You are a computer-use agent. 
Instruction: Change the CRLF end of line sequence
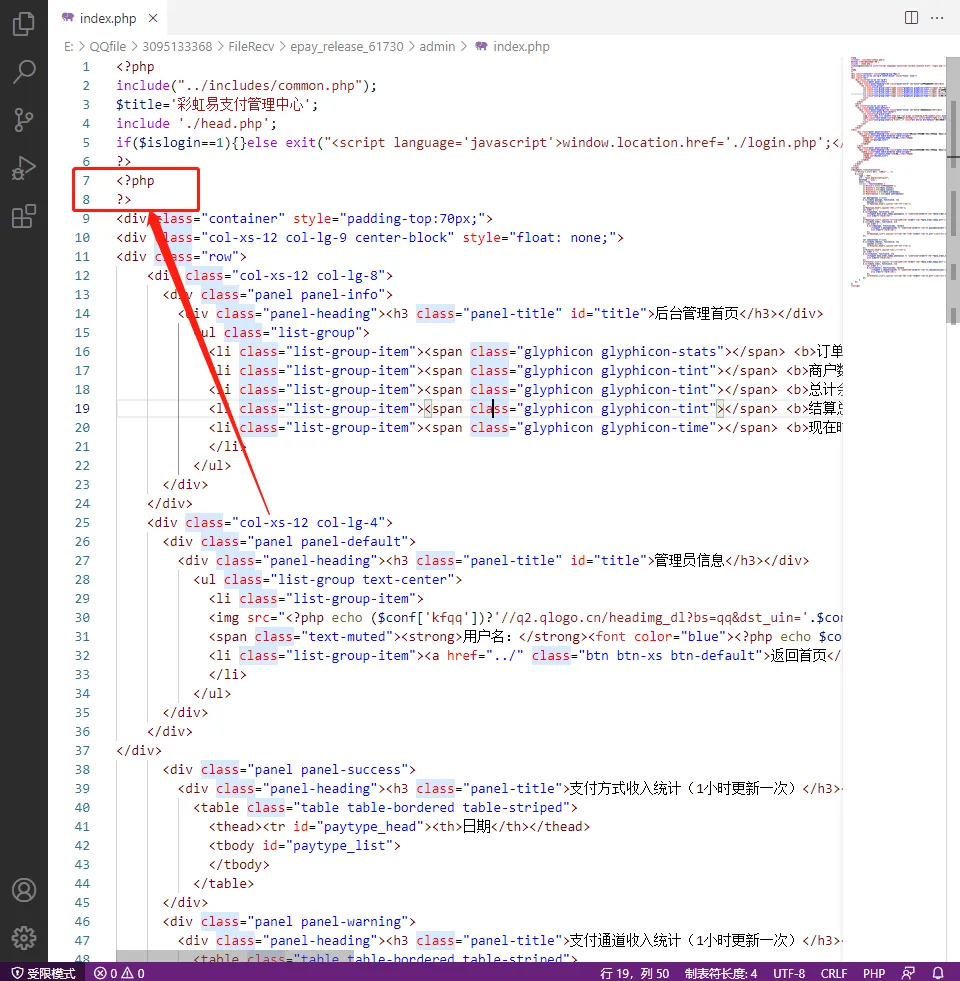[834, 972]
